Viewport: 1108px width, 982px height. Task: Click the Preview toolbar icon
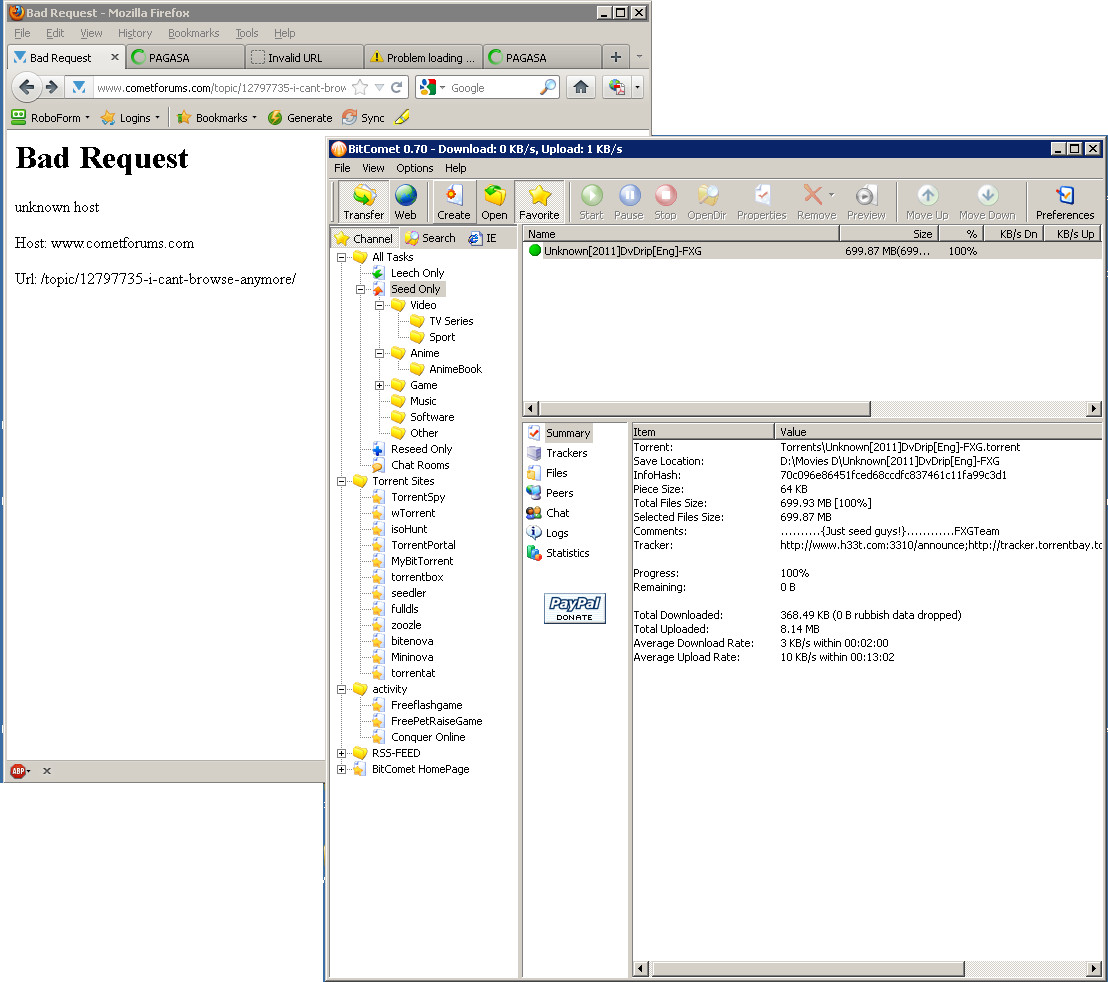866,201
